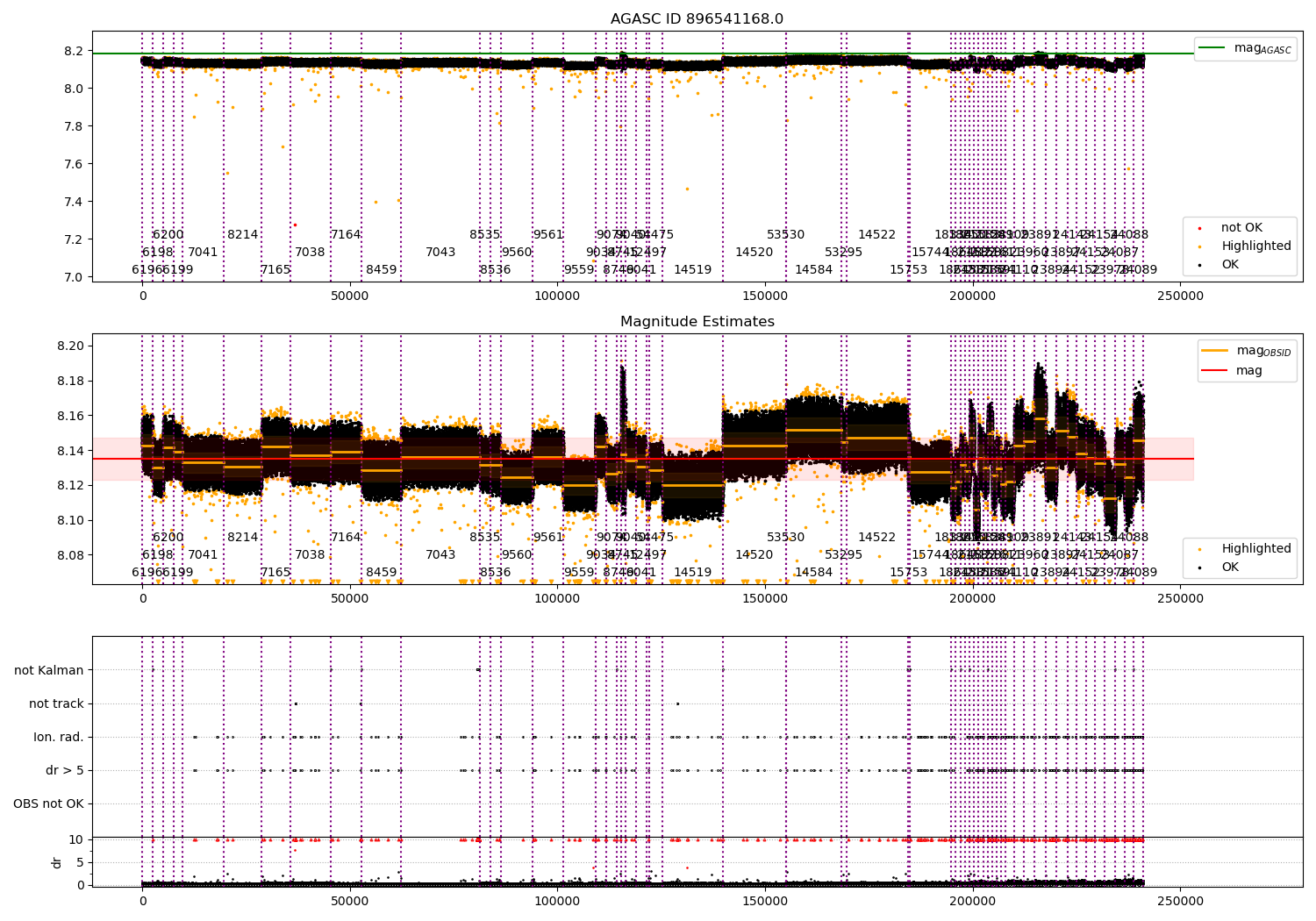
Task: Select the mag AGASC green line legend entry
Action: (x=1245, y=48)
